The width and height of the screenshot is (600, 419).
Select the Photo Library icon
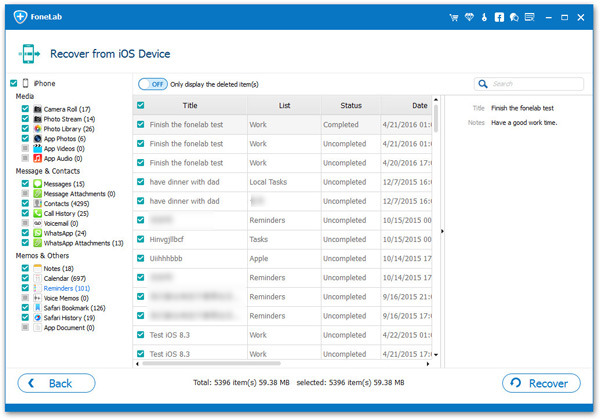coord(38,129)
